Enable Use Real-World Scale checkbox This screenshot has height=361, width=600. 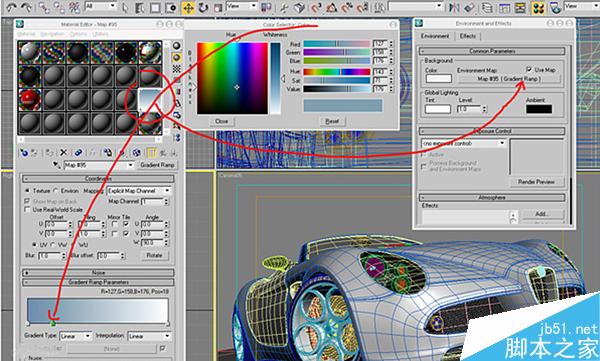27,209
